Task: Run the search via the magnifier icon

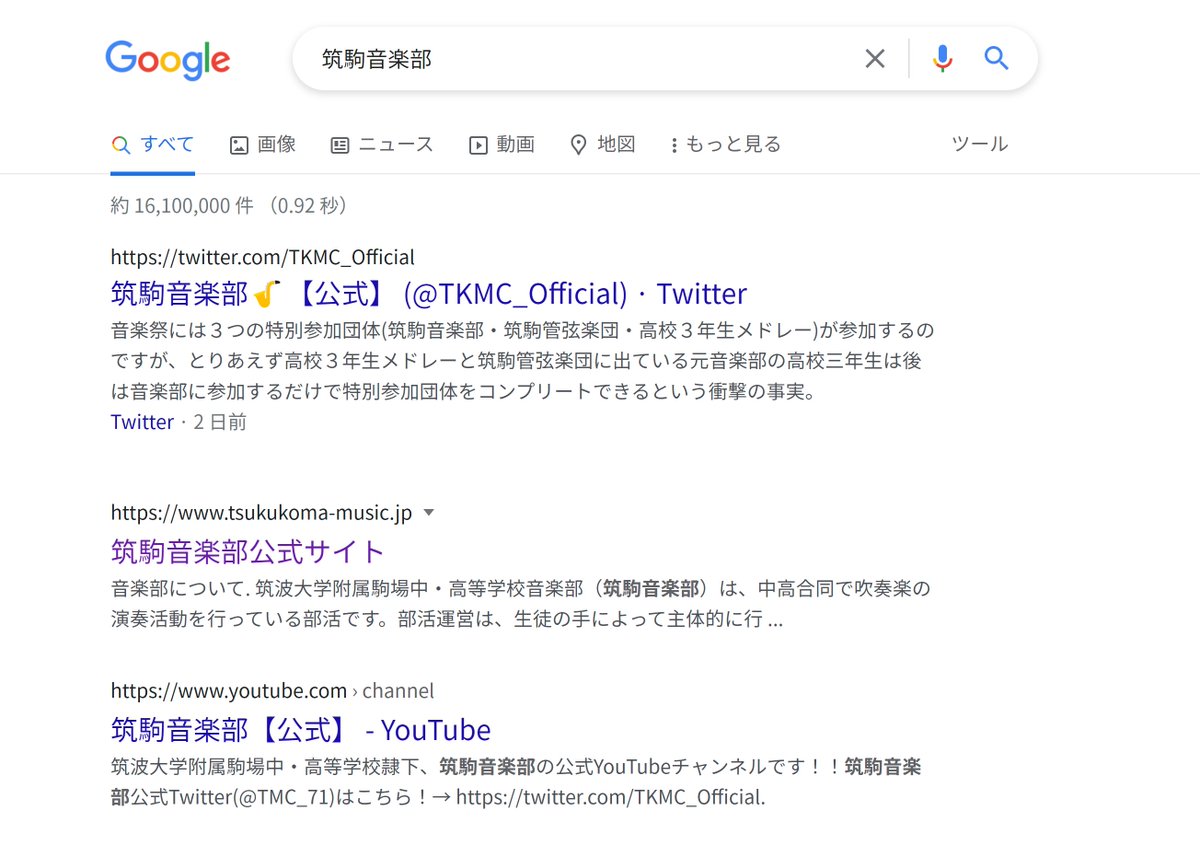Action: point(996,58)
